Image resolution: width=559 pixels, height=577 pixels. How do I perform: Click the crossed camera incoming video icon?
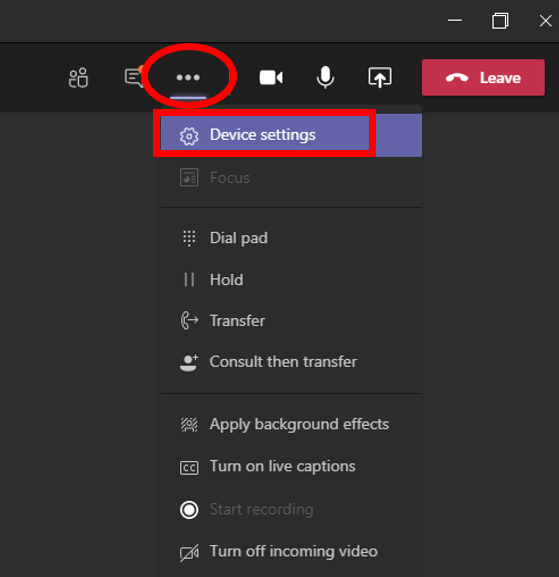tap(189, 553)
